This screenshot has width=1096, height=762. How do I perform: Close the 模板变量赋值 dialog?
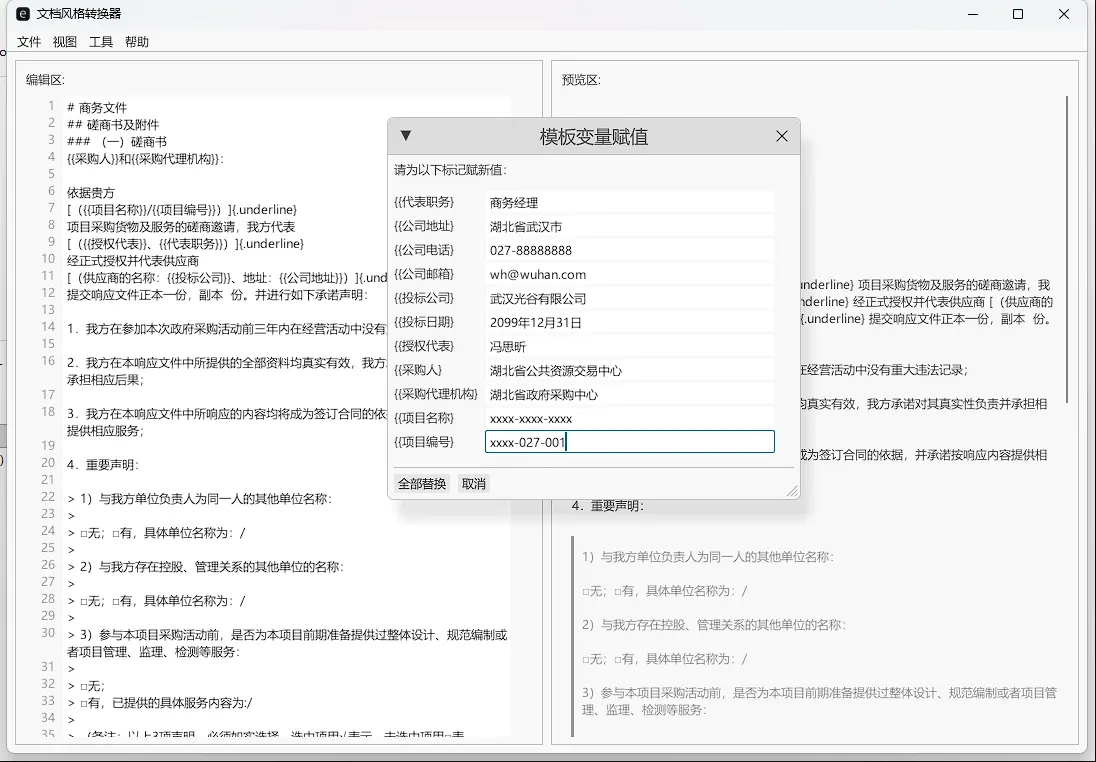click(x=781, y=136)
